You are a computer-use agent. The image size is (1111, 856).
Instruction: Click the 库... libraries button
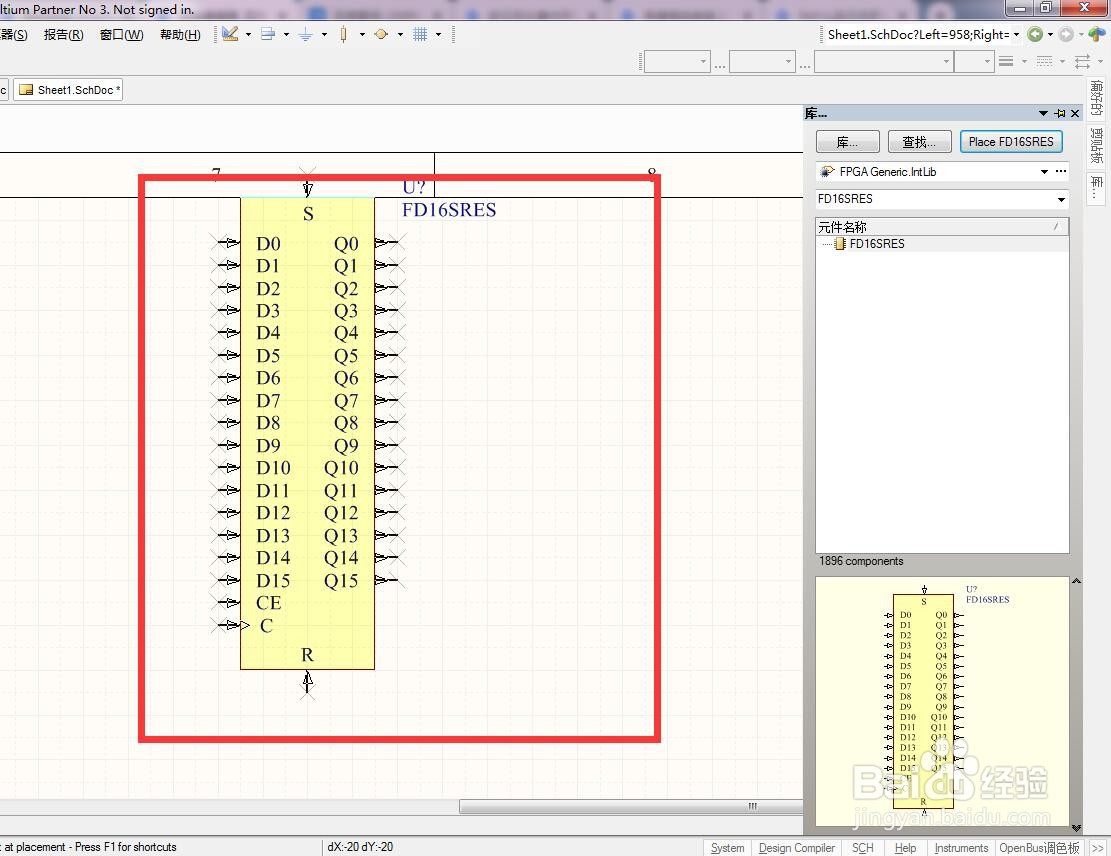pos(847,142)
